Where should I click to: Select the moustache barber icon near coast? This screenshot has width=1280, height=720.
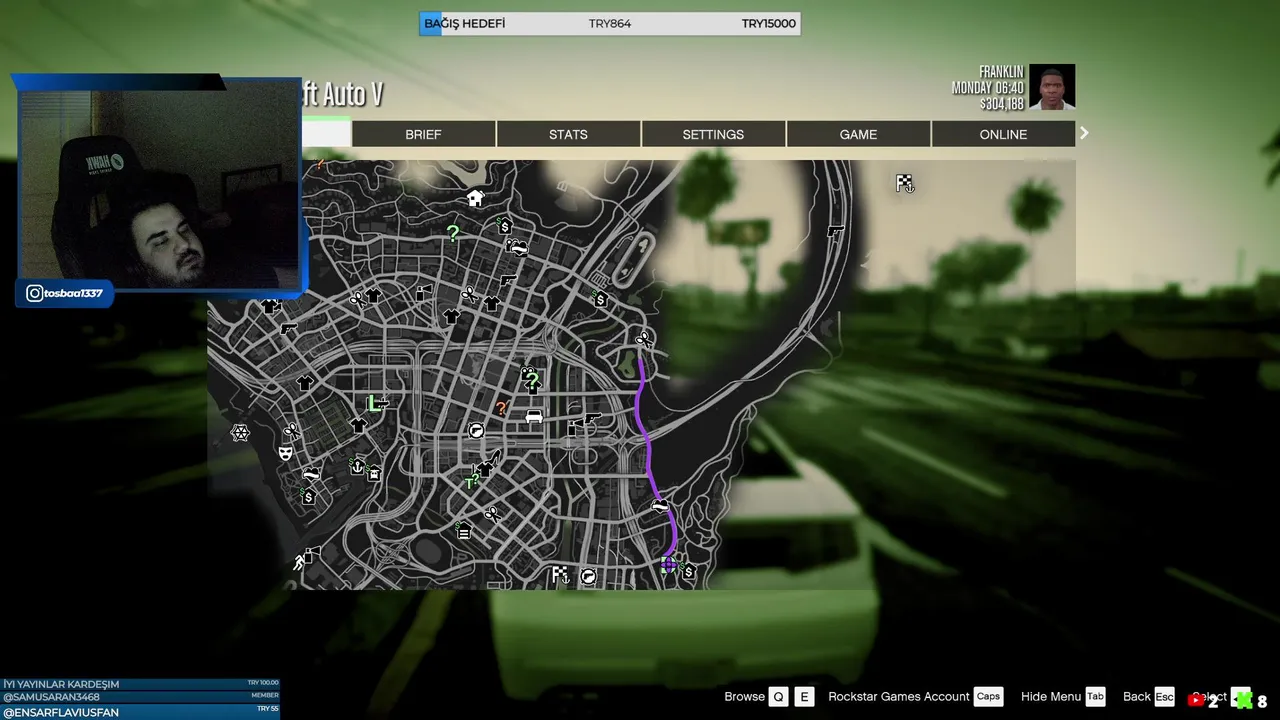point(312,474)
